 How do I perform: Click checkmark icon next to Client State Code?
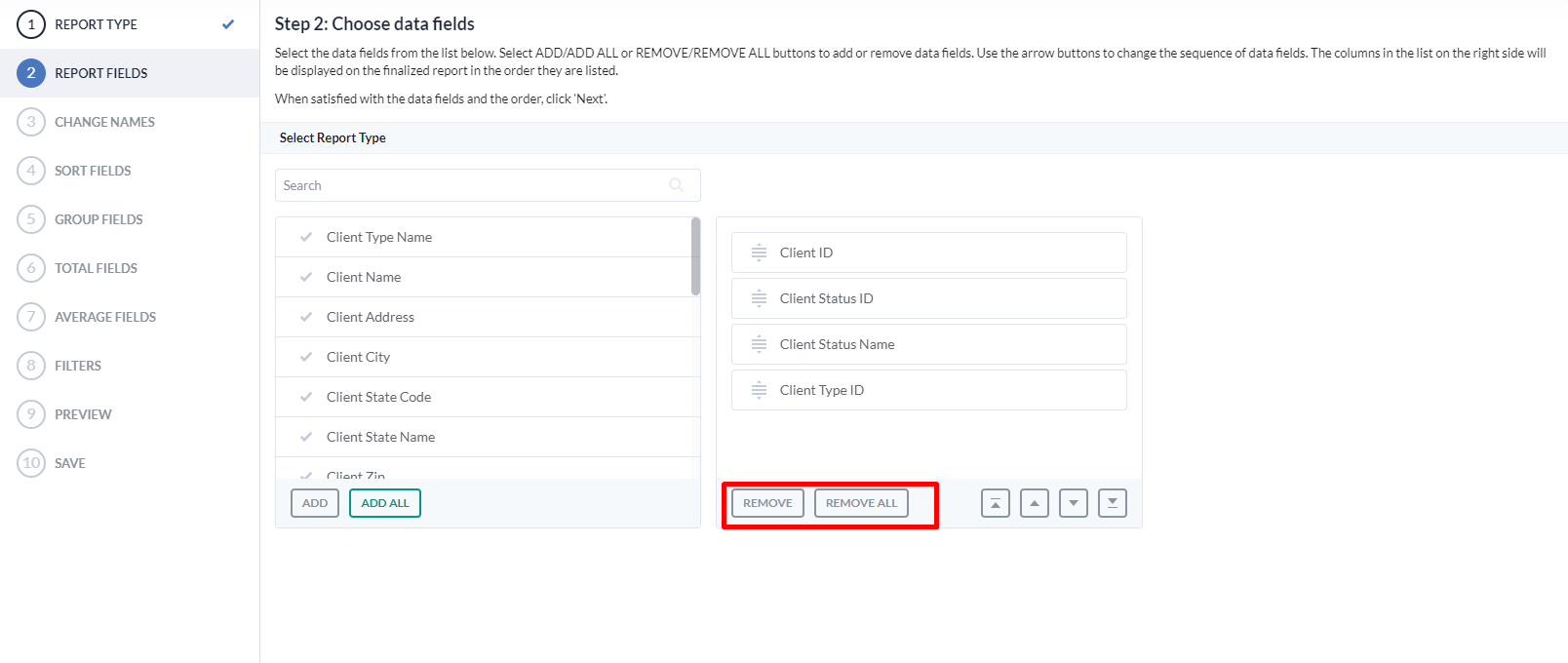tap(306, 397)
